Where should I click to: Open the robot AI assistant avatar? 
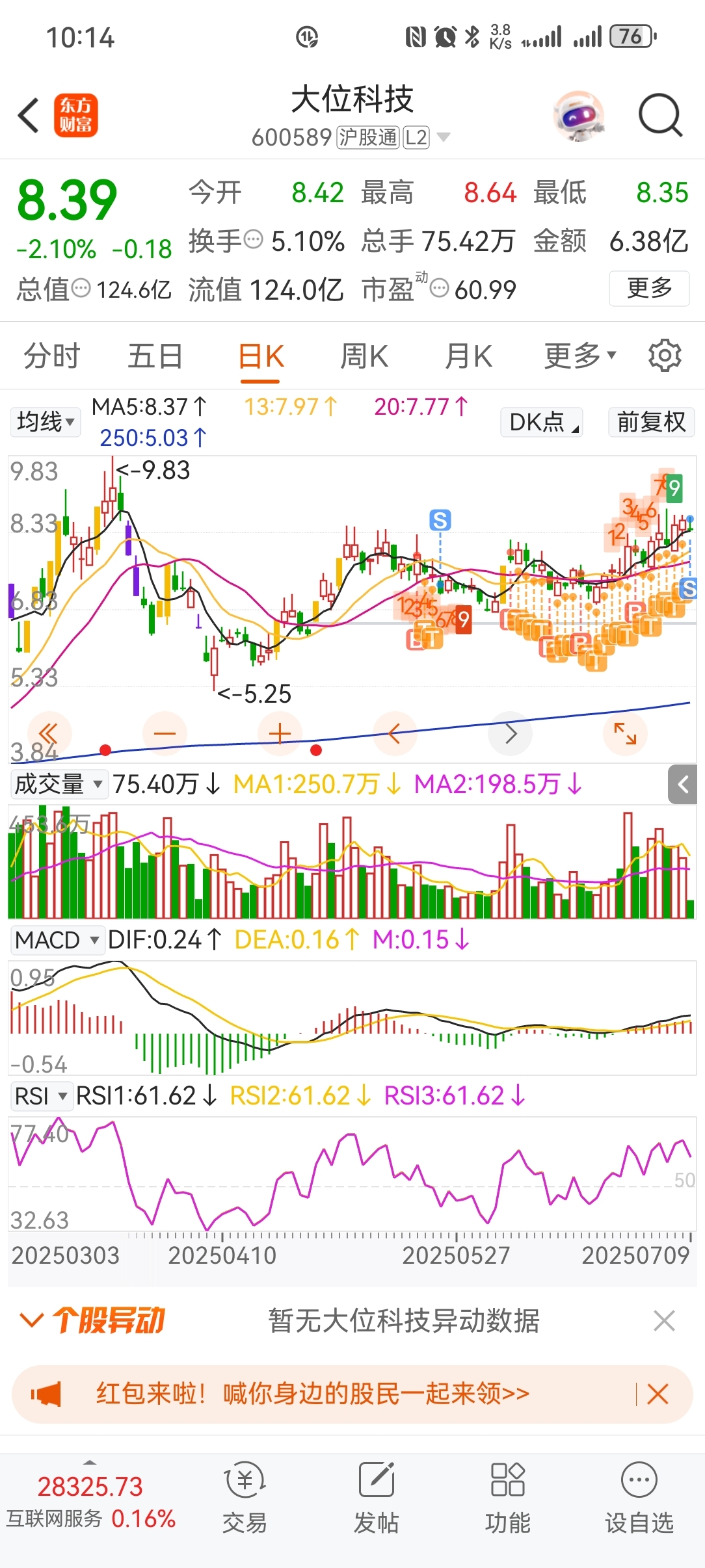point(579,116)
